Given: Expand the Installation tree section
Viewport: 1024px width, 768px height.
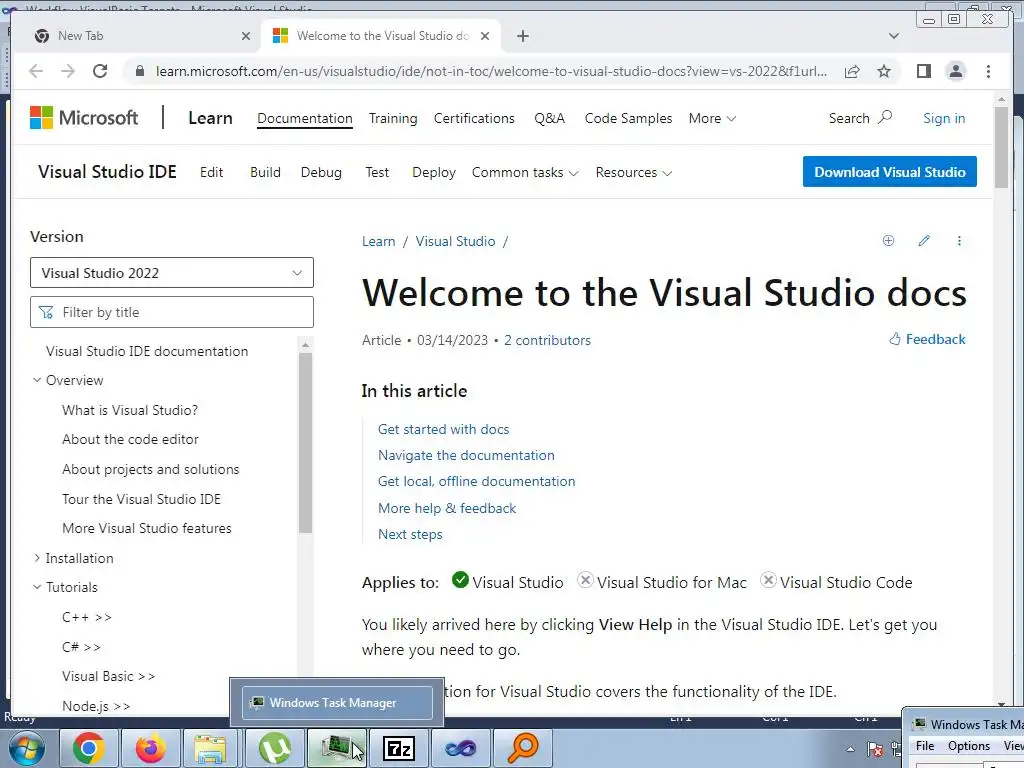Looking at the screenshot, I should tap(37, 558).
